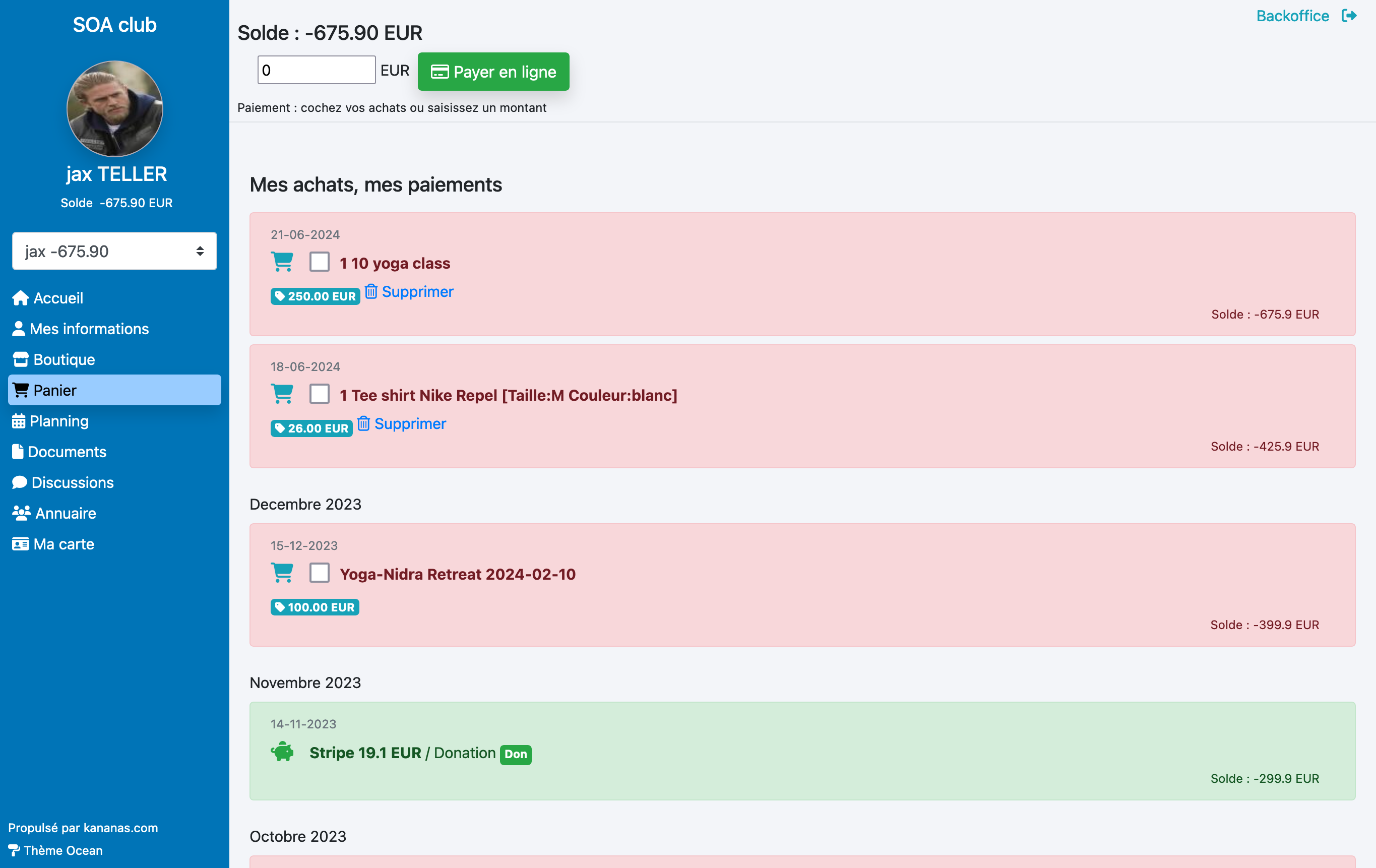The height and width of the screenshot is (868, 1376).
Task: Click the trash icon for 10 yoga class
Action: click(371, 291)
